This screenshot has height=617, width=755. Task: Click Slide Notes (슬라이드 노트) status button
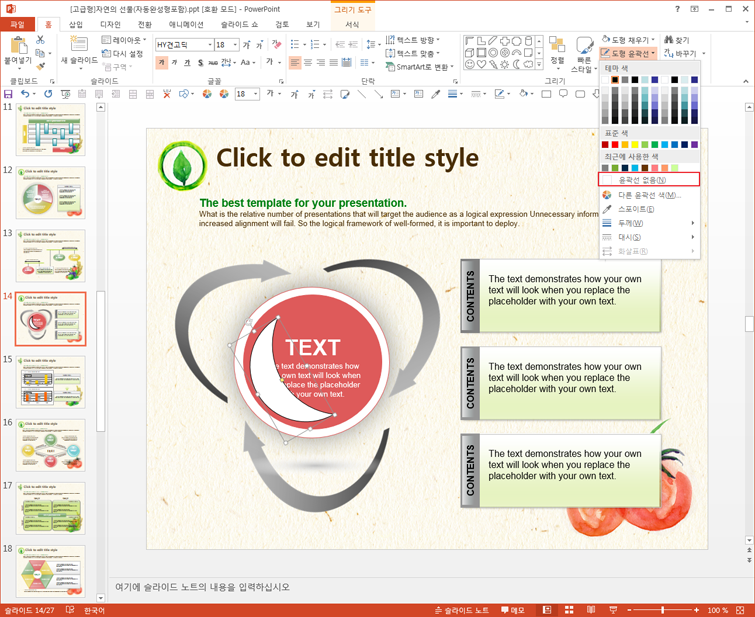click(x=461, y=610)
